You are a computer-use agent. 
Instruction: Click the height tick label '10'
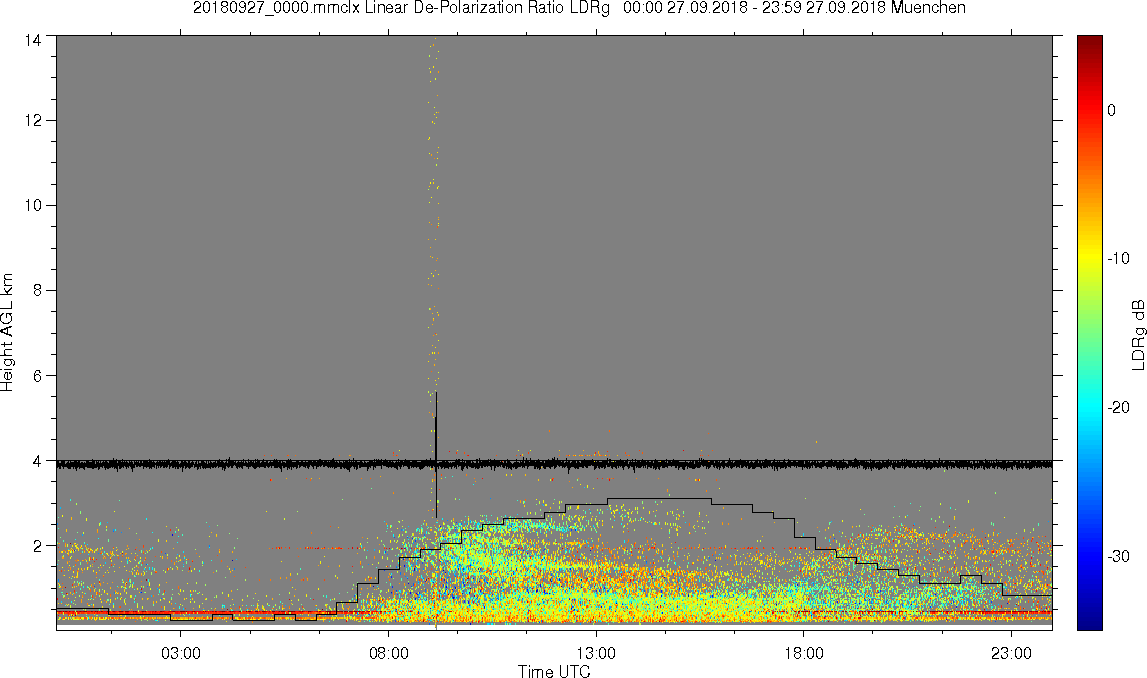[33, 206]
